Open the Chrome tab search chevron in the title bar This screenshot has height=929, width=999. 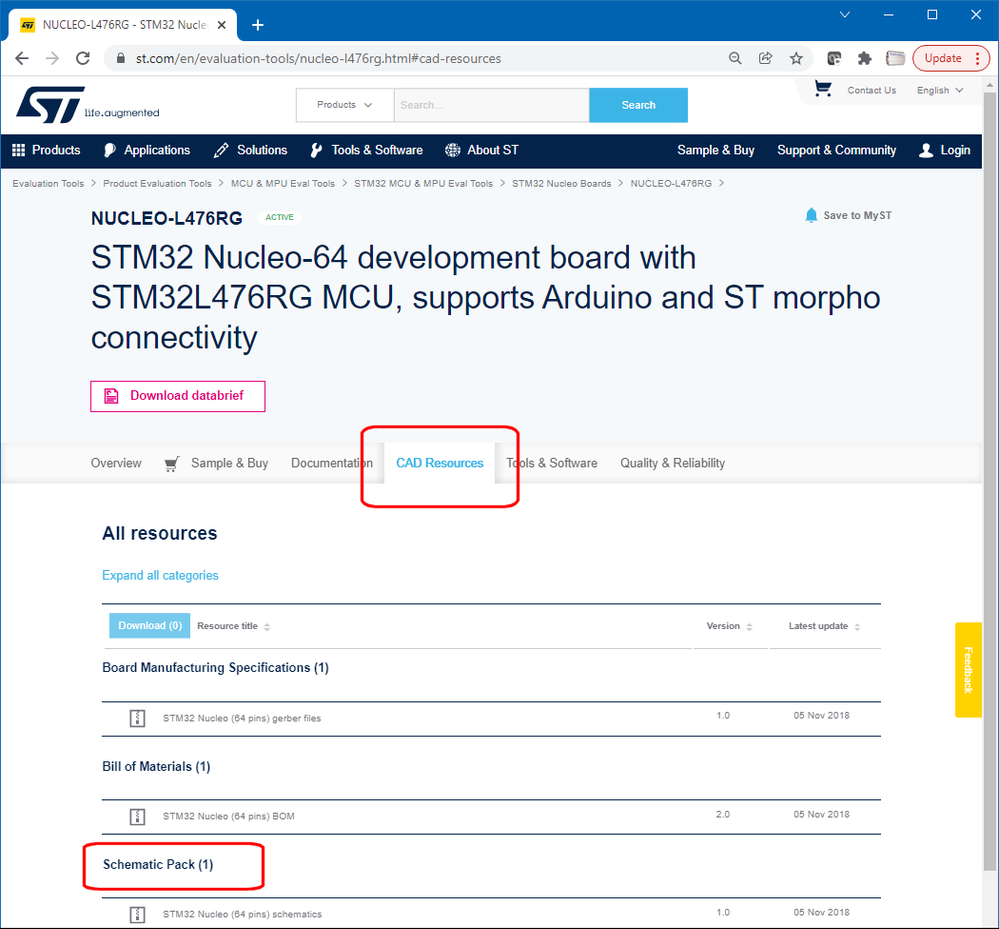coord(845,15)
